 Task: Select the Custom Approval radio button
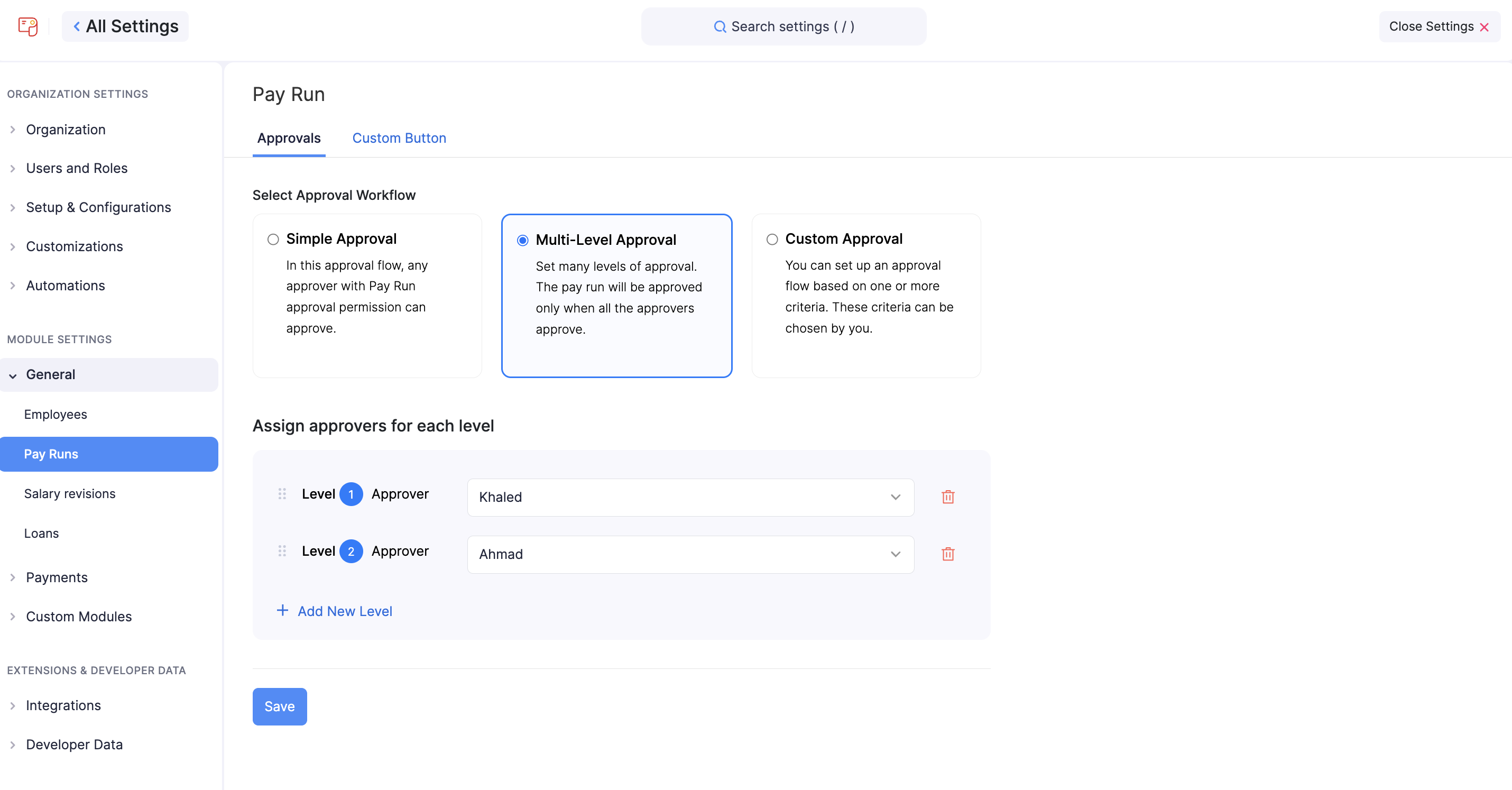pos(772,240)
